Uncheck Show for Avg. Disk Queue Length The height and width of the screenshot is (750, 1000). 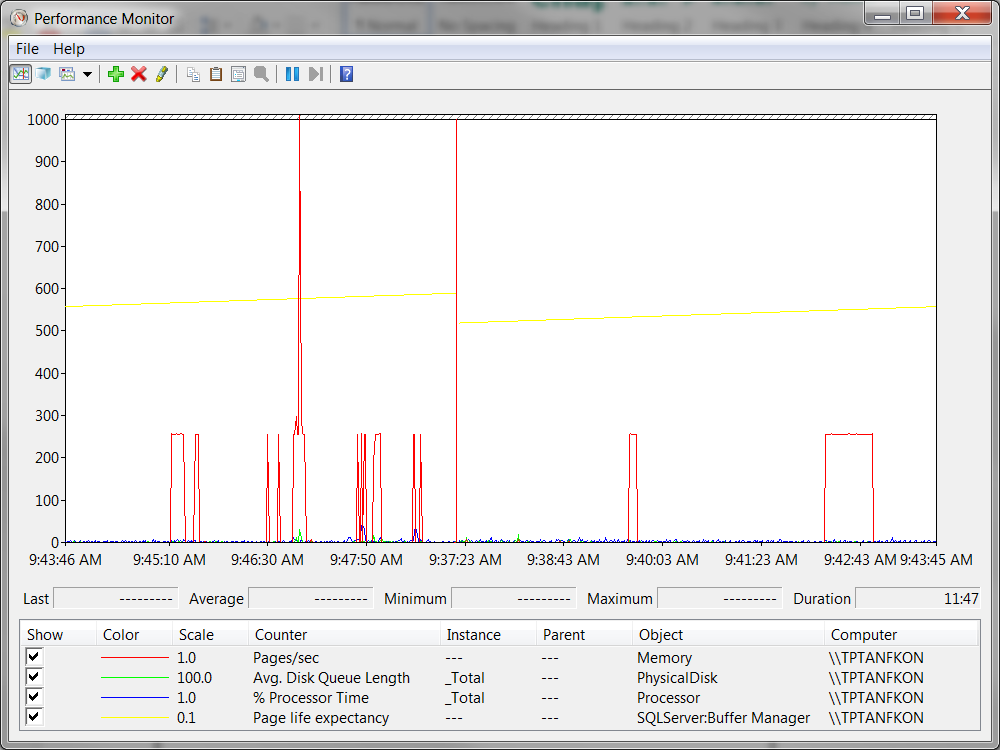click(x=34, y=677)
